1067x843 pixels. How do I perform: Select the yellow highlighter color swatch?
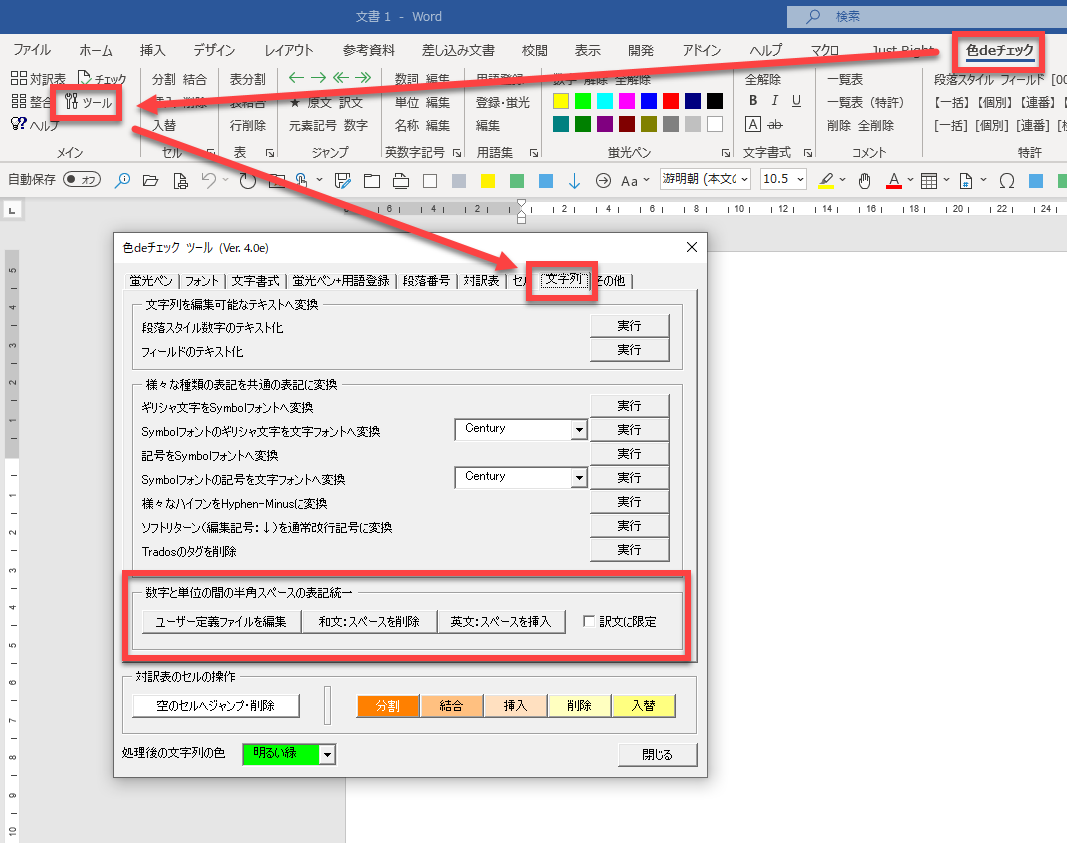(x=561, y=101)
